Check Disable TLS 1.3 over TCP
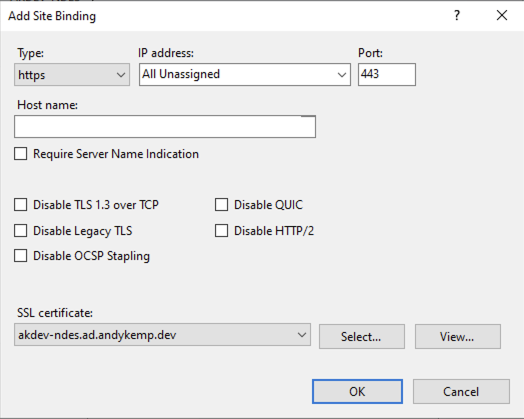Screen dimensions: 524x419 [x=21, y=204]
